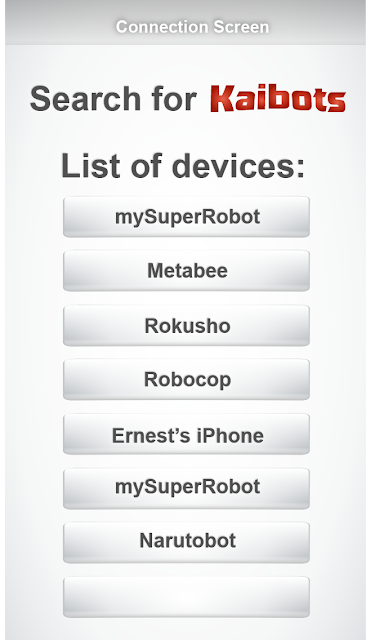Select the mySuperRobot device above Metabee
Viewport: 366px width, 640px height.
[186, 217]
